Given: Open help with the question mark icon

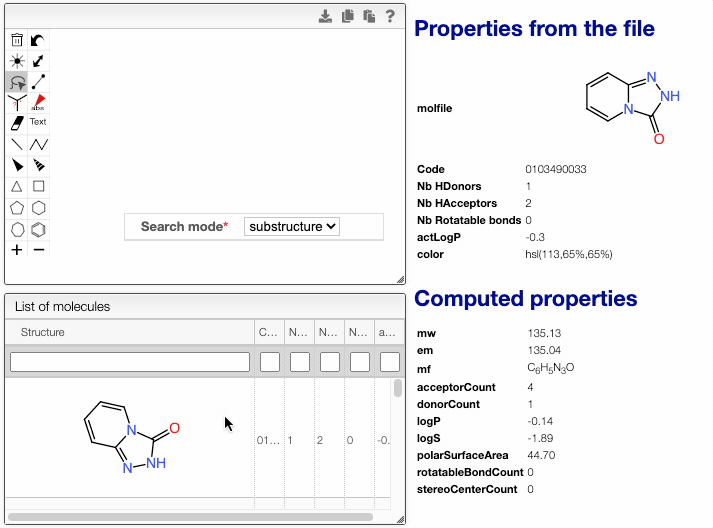Looking at the screenshot, I should pyautogui.click(x=390, y=16).
